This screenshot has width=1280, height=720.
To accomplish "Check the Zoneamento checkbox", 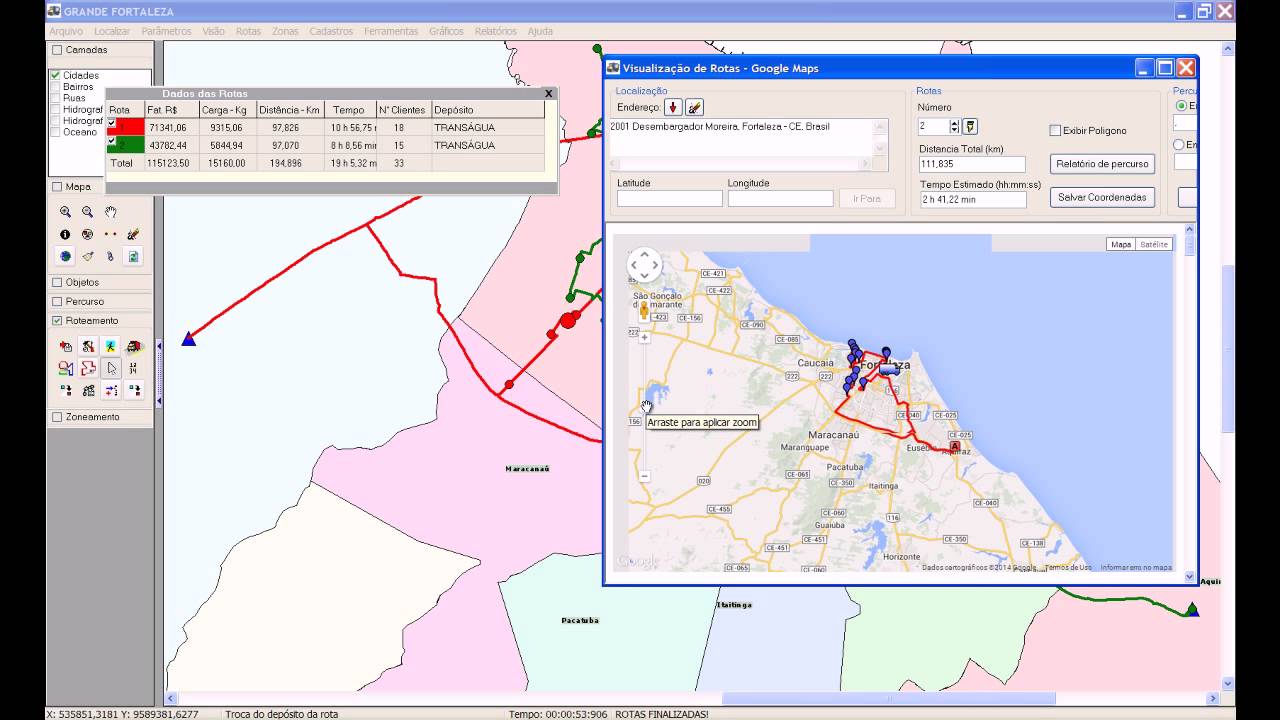I will tap(57, 417).
